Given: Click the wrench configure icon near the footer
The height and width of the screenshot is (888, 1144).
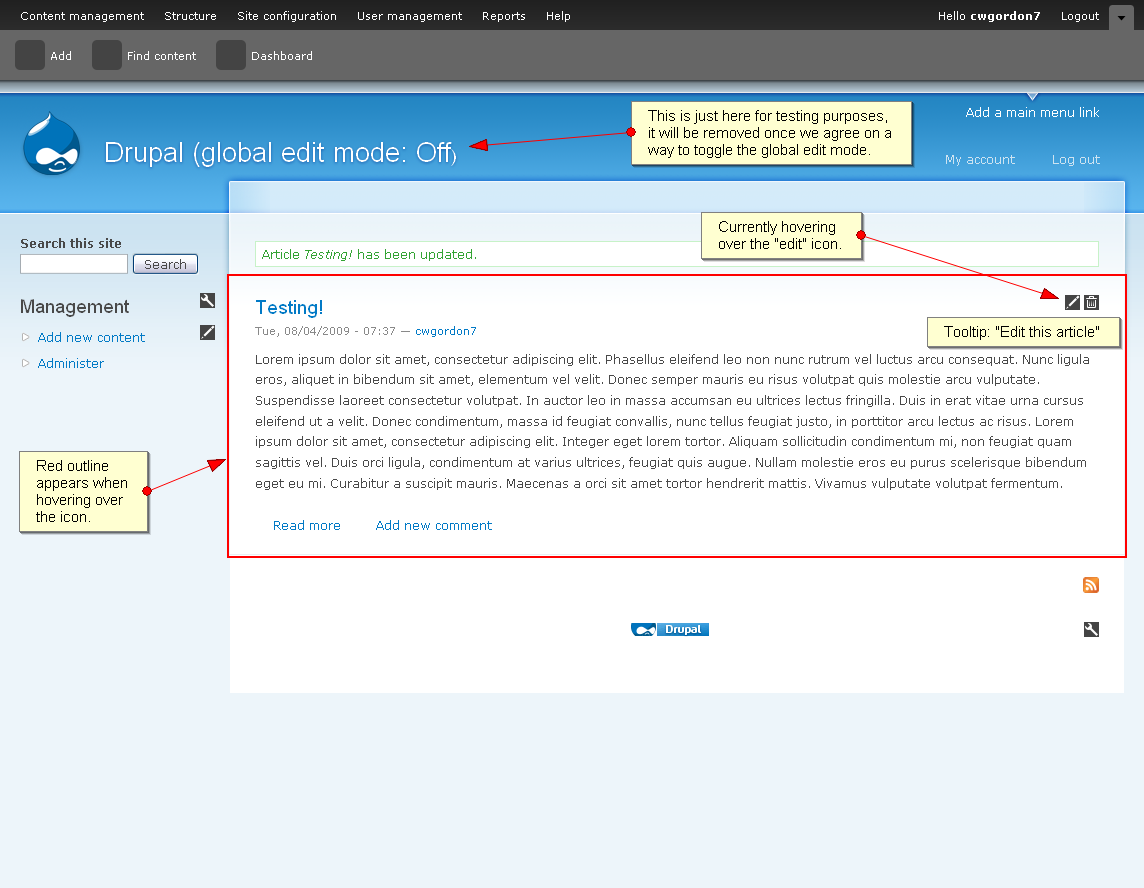Looking at the screenshot, I should [x=1091, y=630].
